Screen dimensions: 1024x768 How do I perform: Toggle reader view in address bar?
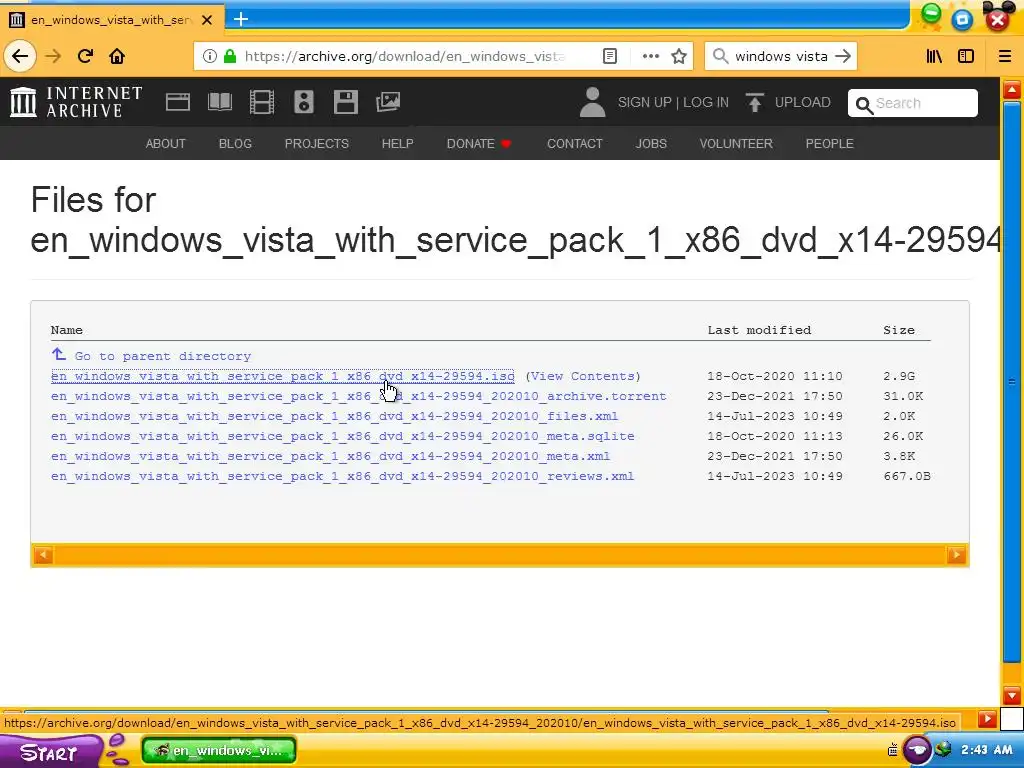(609, 56)
